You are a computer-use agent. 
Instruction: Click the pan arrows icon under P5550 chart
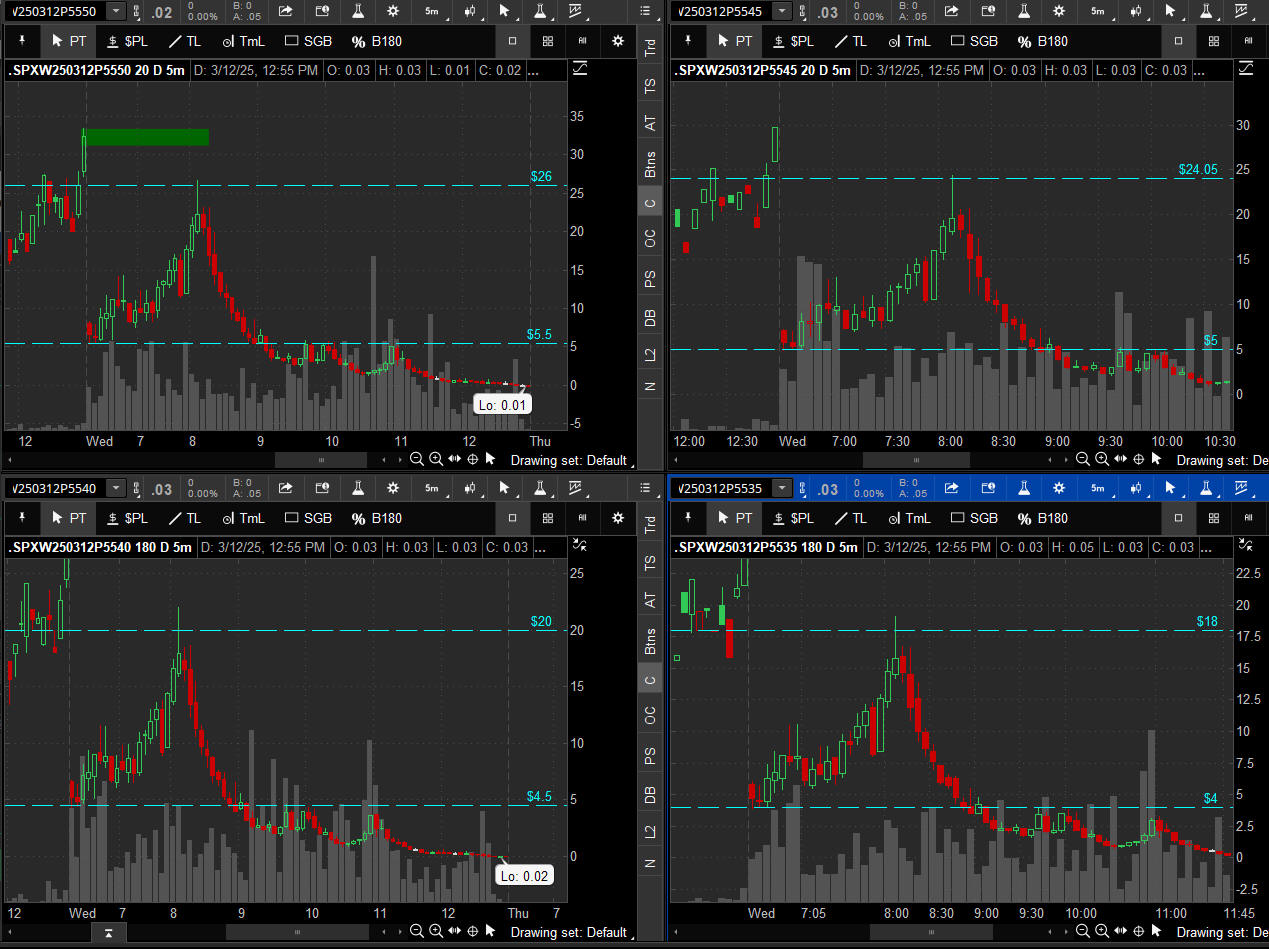pyautogui.click(x=454, y=459)
